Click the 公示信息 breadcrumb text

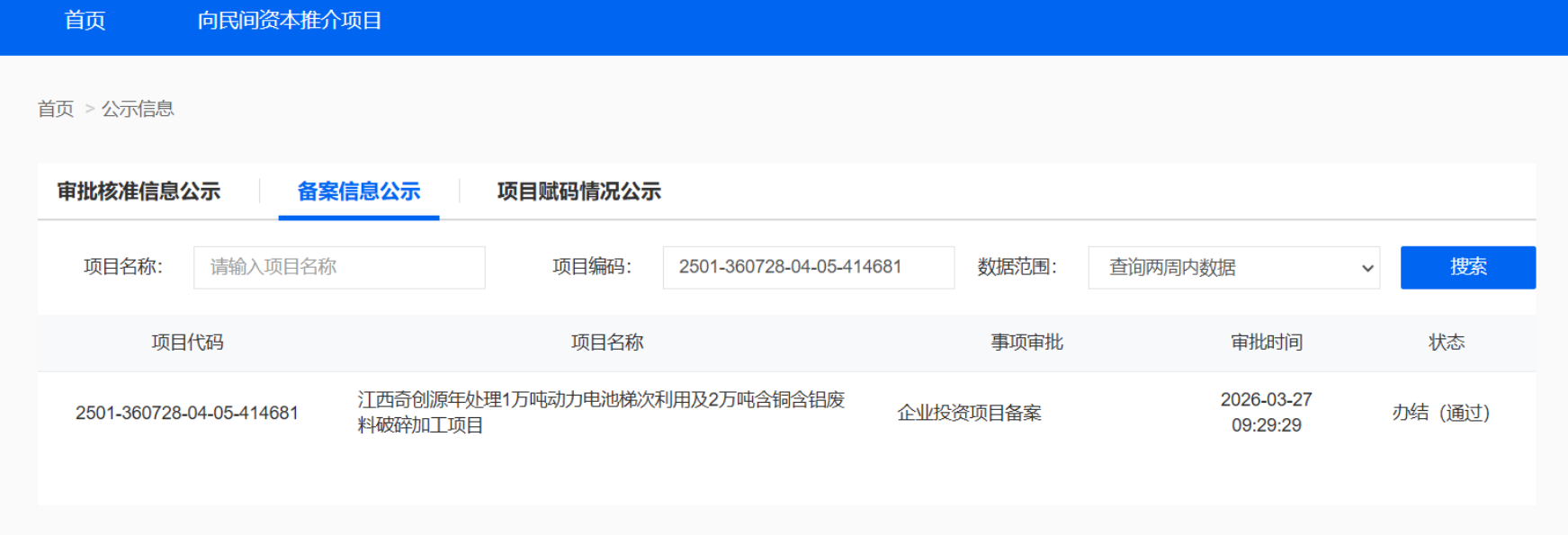point(138,109)
